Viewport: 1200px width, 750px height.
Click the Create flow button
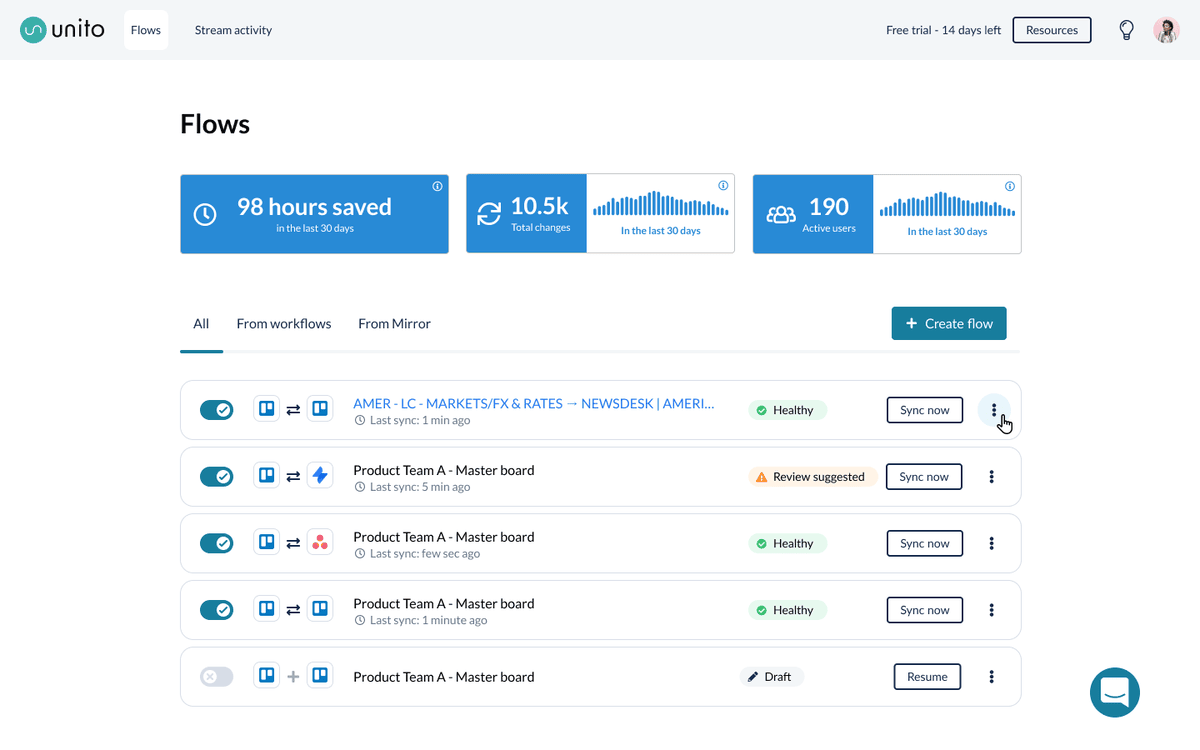[x=948, y=324]
